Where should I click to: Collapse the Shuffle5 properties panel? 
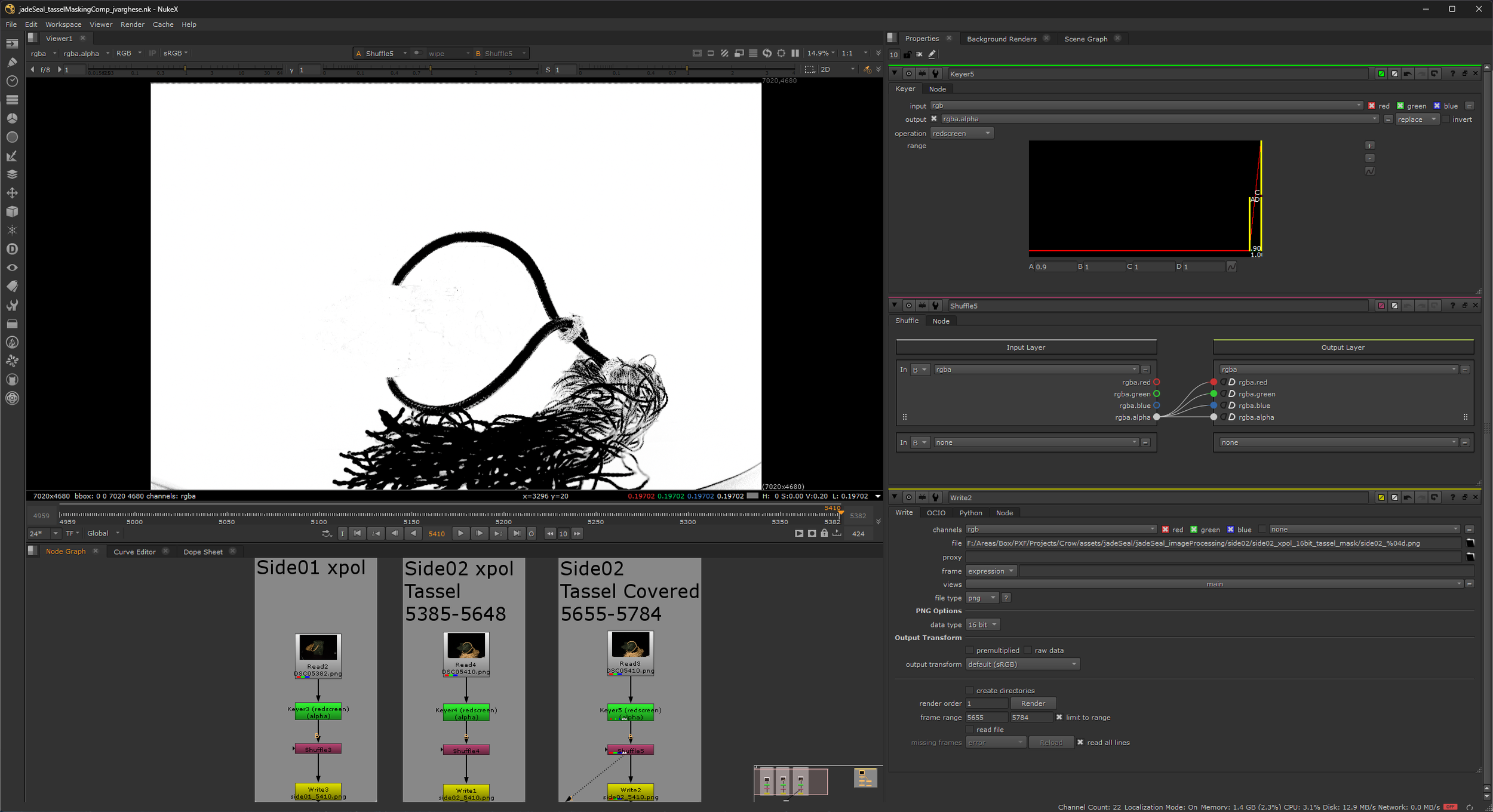coord(894,306)
